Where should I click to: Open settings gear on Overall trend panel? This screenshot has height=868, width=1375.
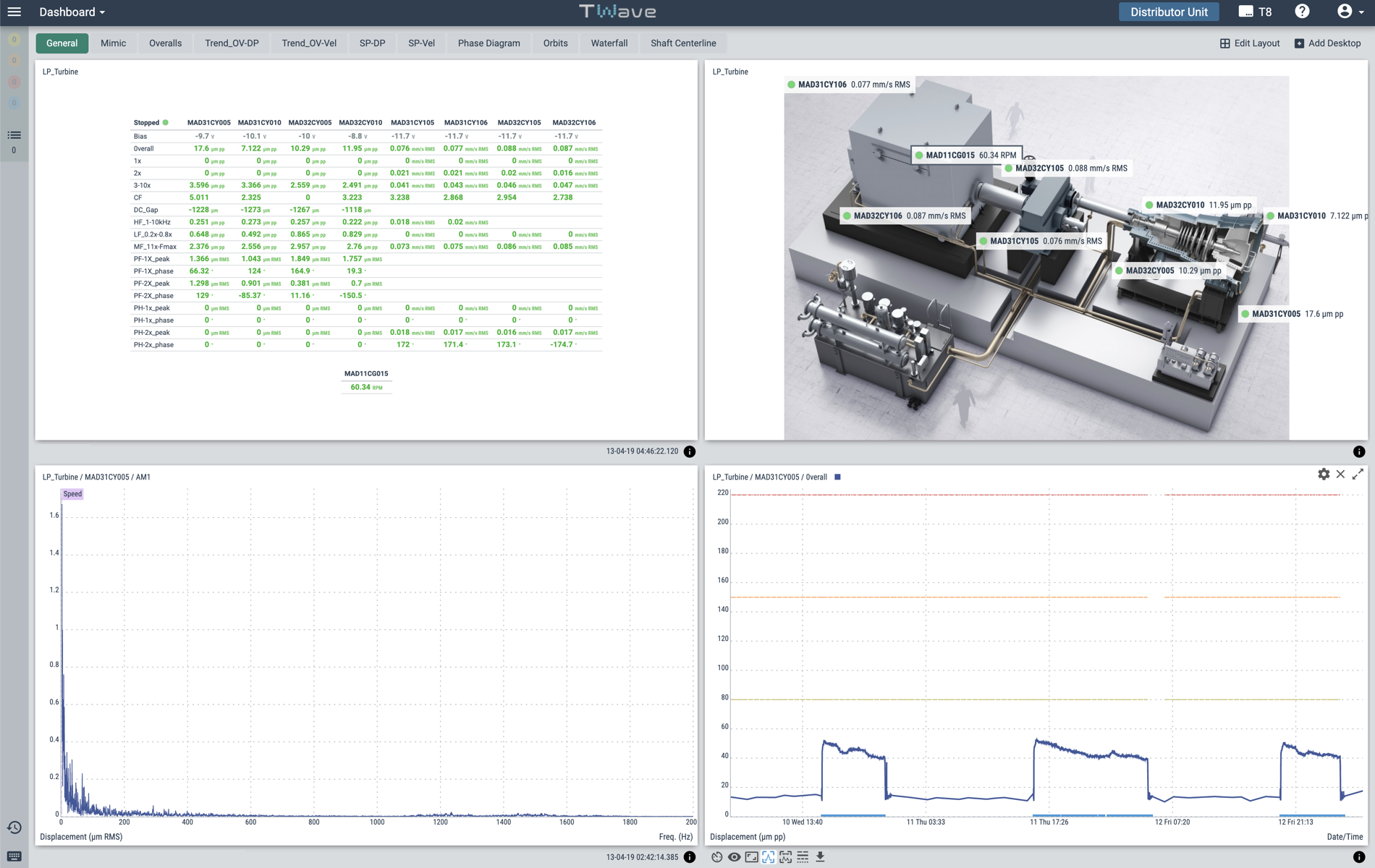pos(1323,474)
